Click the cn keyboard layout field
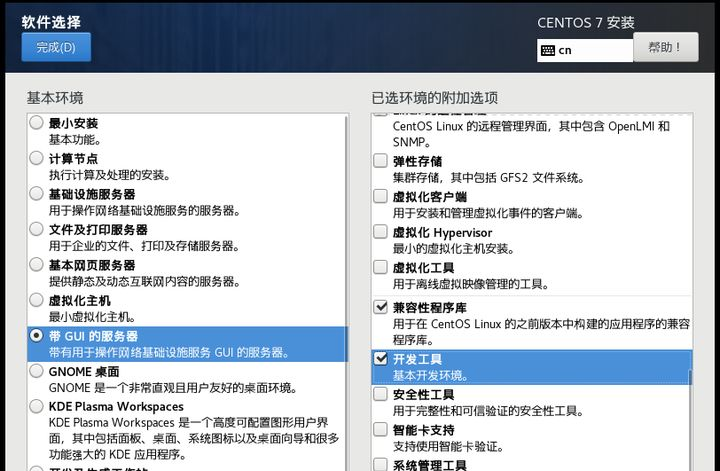Screen dimensions: 720x471 point(585,50)
